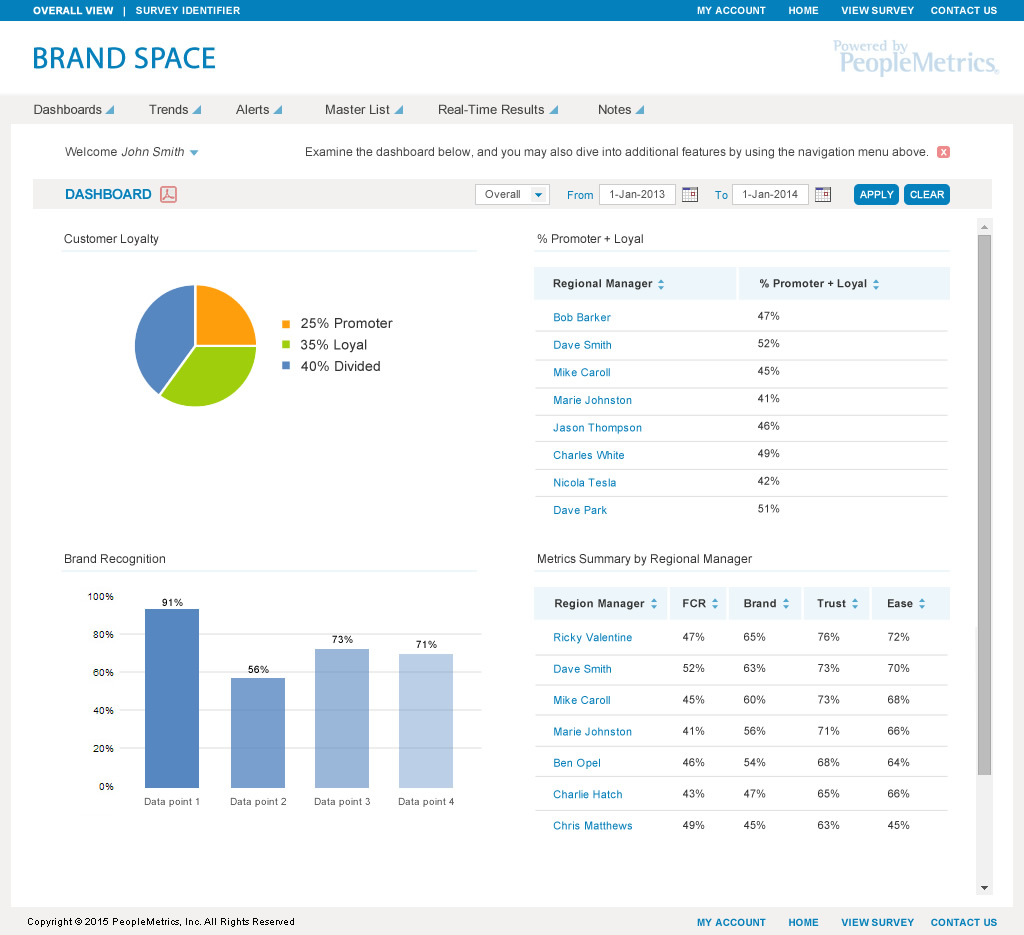Open the Real-Time Results menu

coord(498,110)
